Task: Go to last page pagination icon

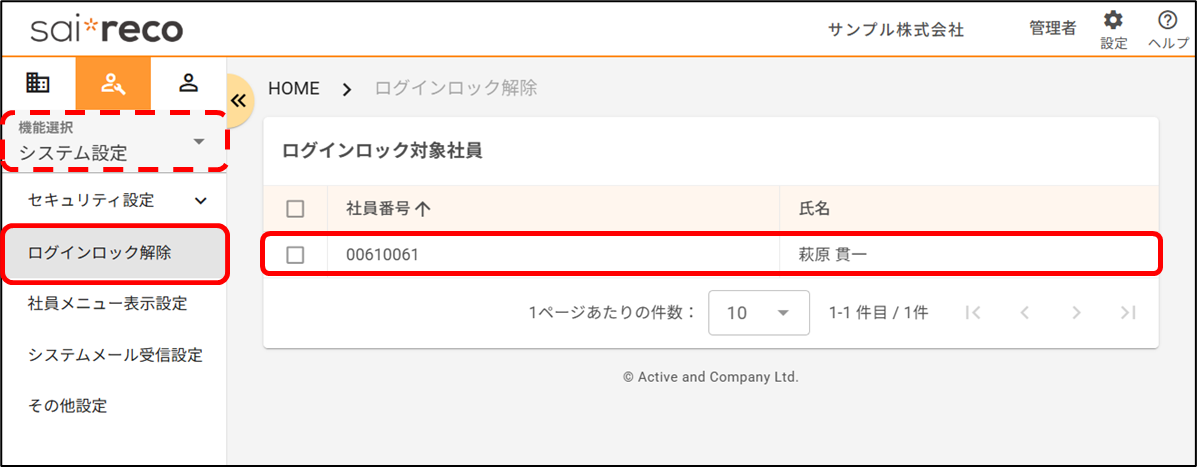Action: pos(1128,313)
